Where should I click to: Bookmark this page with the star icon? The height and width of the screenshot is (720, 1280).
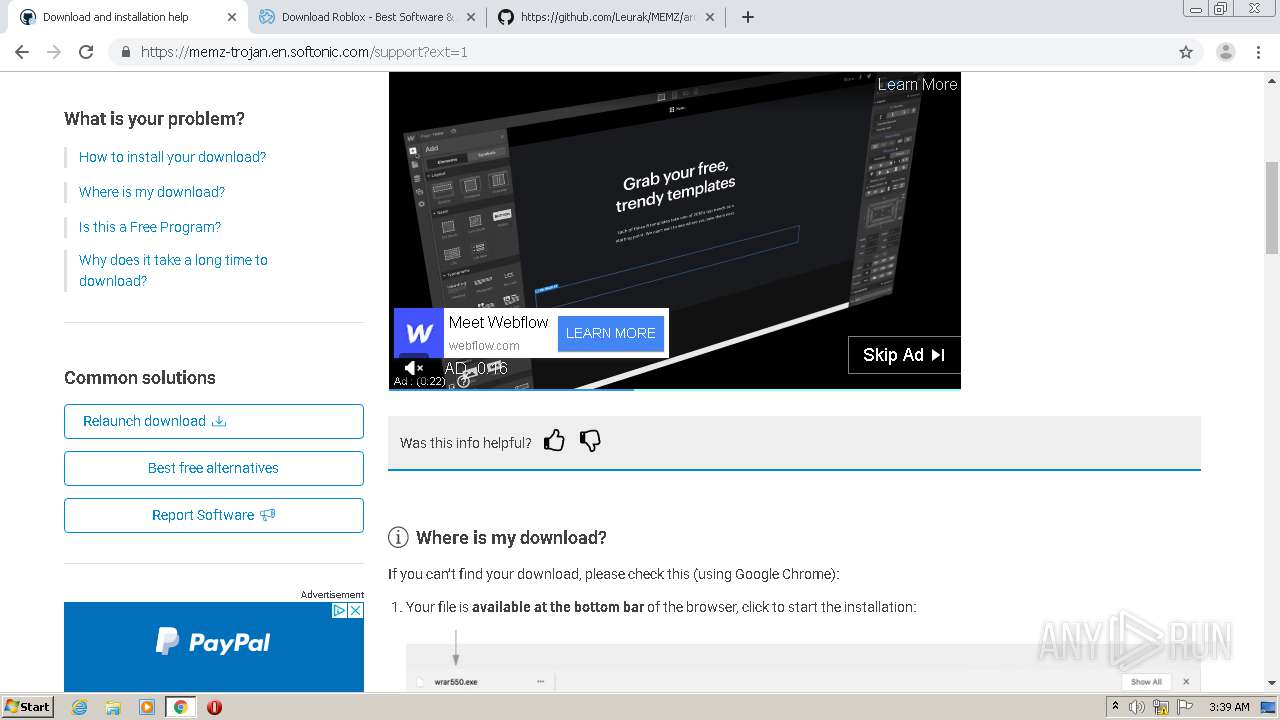click(1186, 52)
